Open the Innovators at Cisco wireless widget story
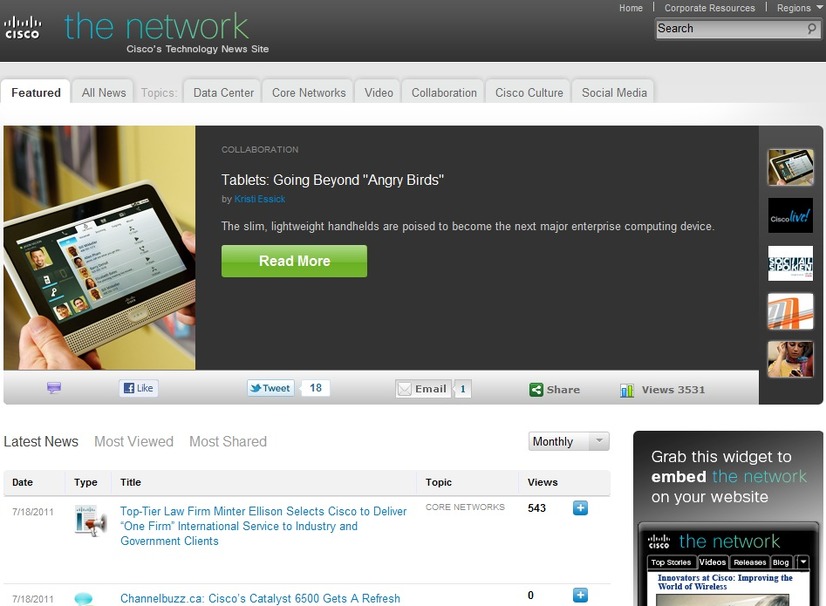The image size is (826, 606). (x=725, y=582)
